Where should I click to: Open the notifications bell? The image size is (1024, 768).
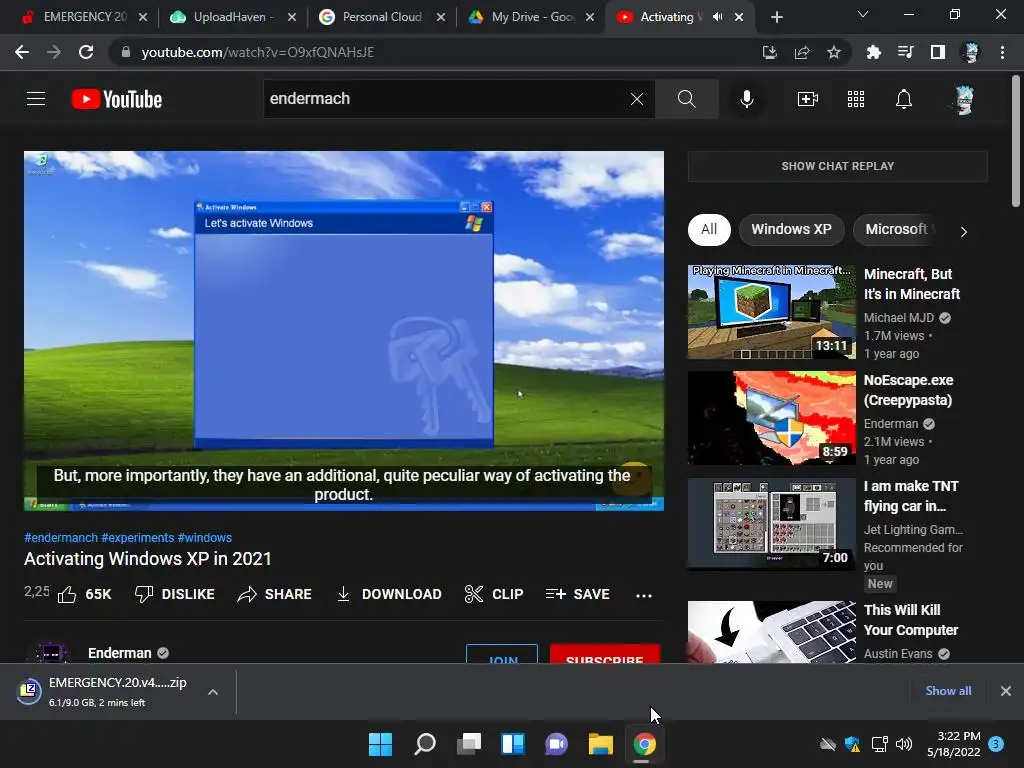[904, 99]
